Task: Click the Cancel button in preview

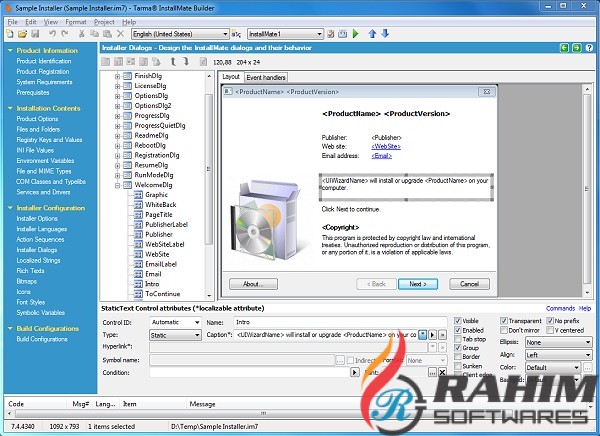Action: (470, 284)
